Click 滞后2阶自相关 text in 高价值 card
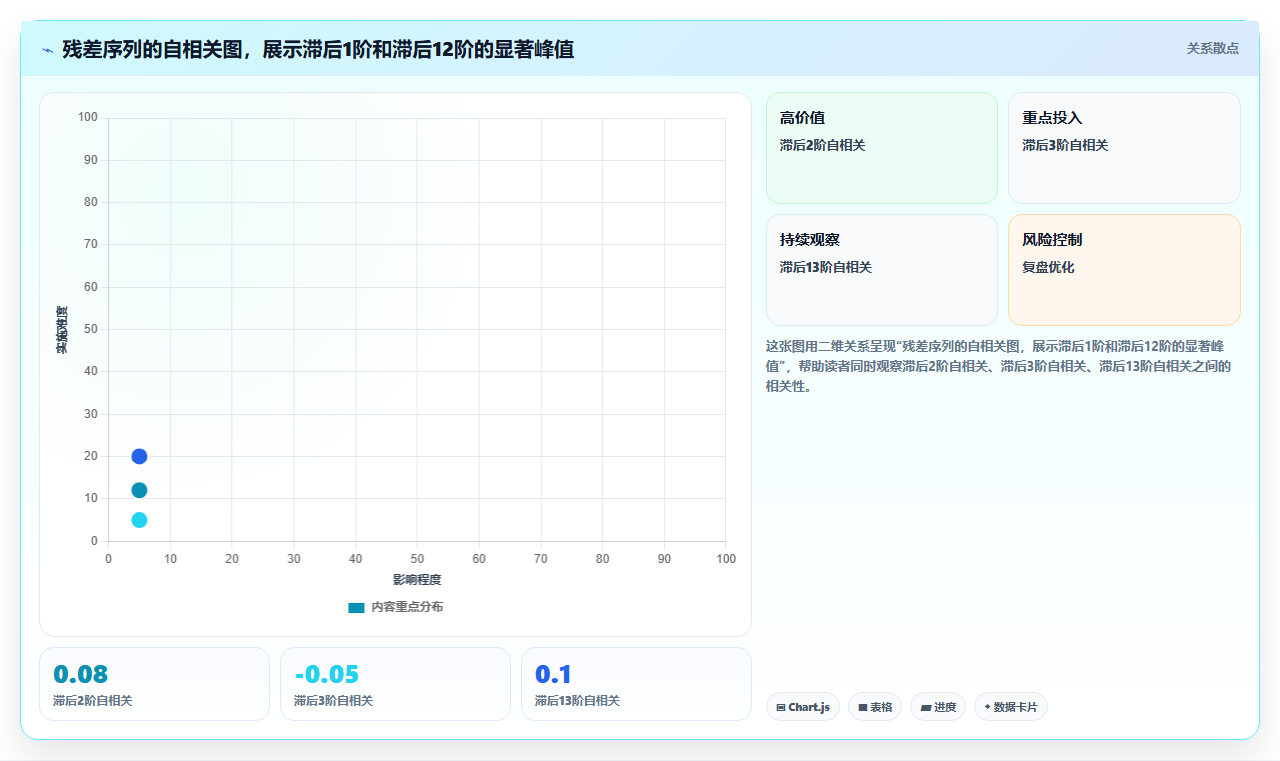The image size is (1280, 761). pyautogui.click(x=823, y=145)
